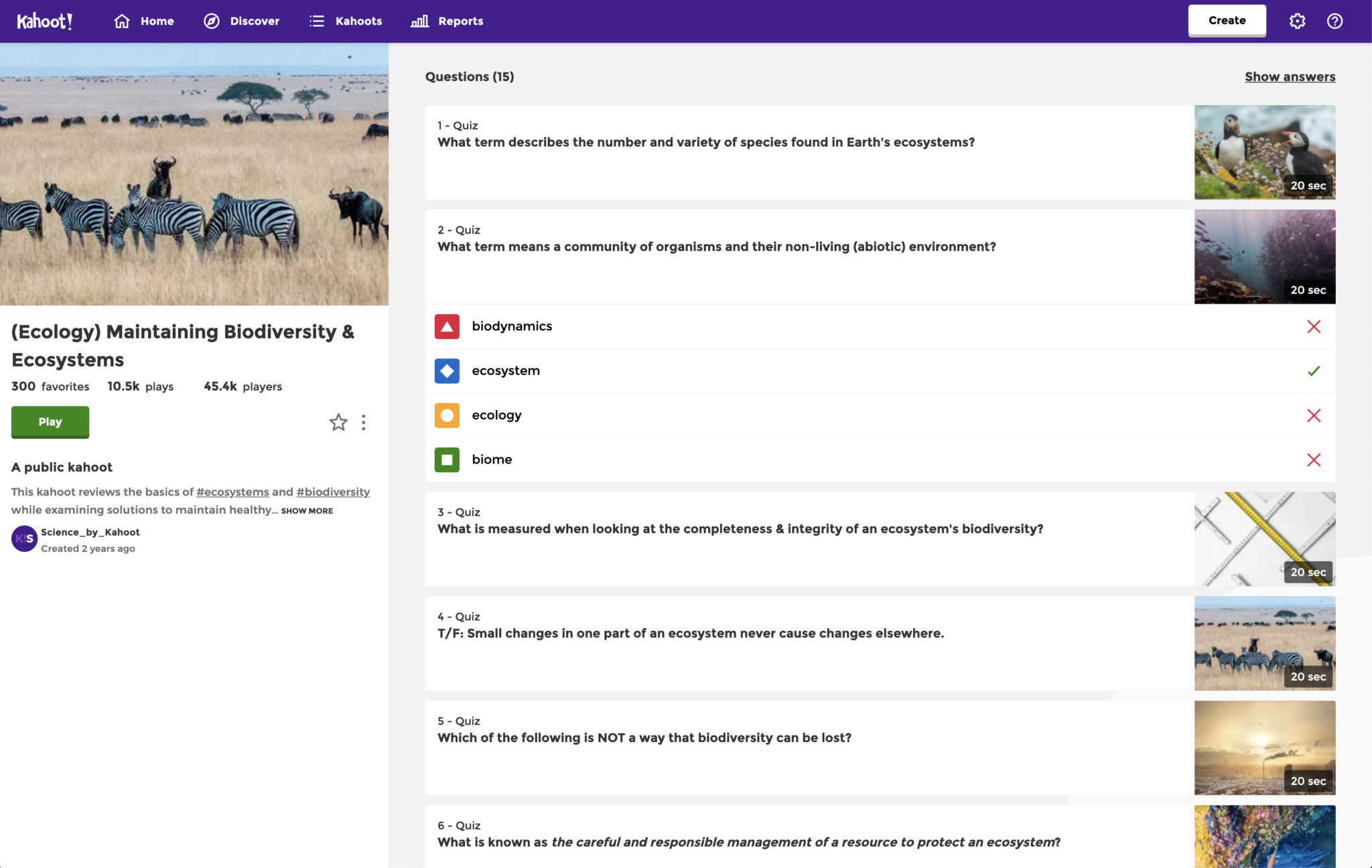Open the #biodiversity hashtag link
The height and width of the screenshot is (868, 1372).
tap(333, 492)
